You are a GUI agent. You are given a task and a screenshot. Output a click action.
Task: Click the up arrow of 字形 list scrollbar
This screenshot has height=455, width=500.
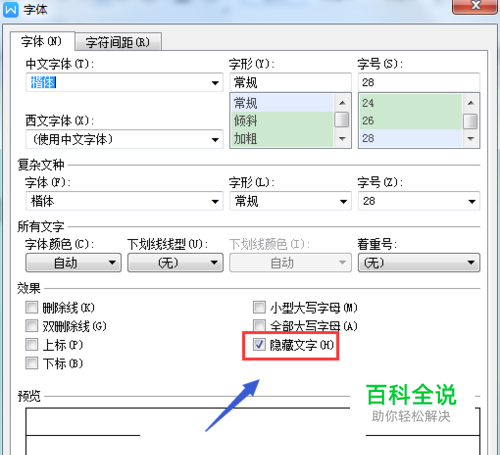(x=342, y=103)
